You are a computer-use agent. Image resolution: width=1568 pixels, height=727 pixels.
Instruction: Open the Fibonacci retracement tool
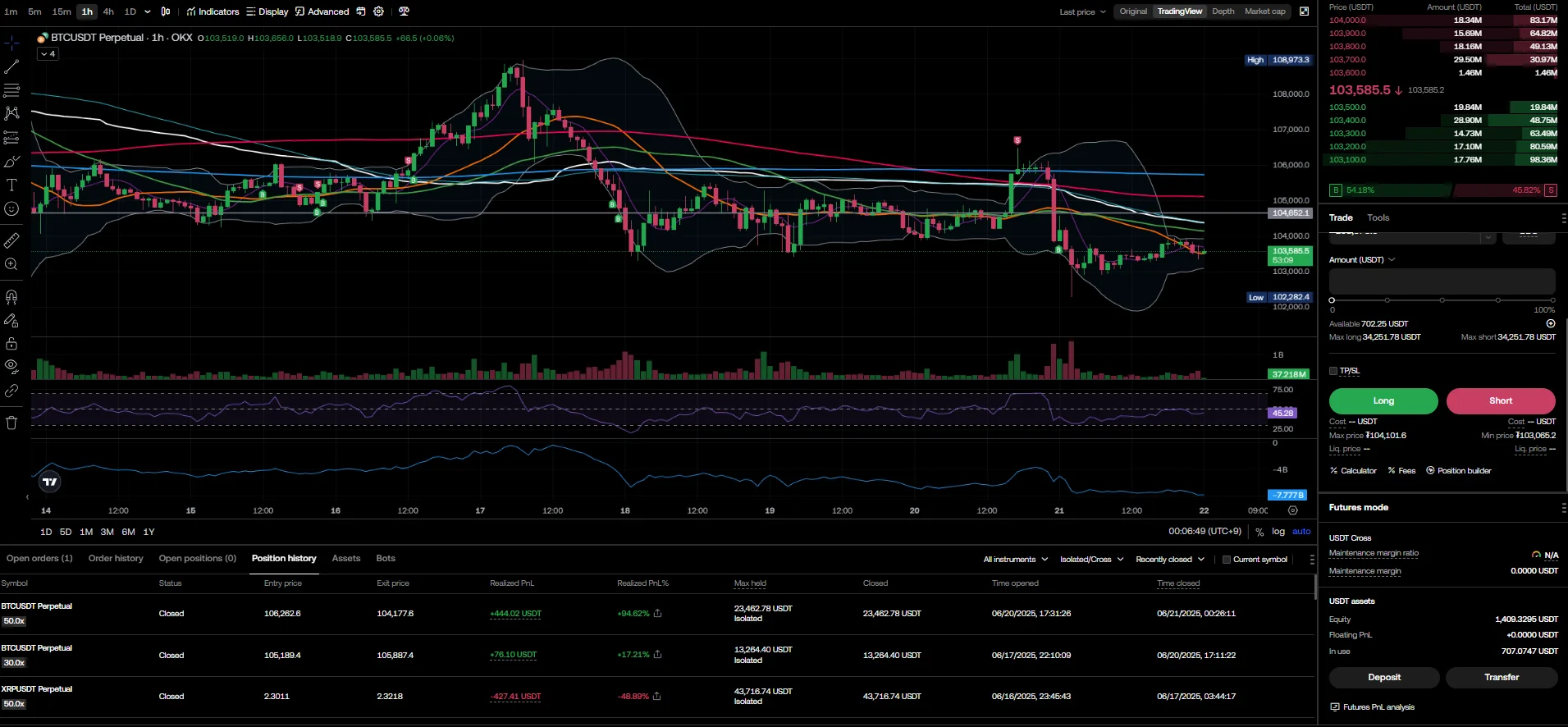coord(11,90)
